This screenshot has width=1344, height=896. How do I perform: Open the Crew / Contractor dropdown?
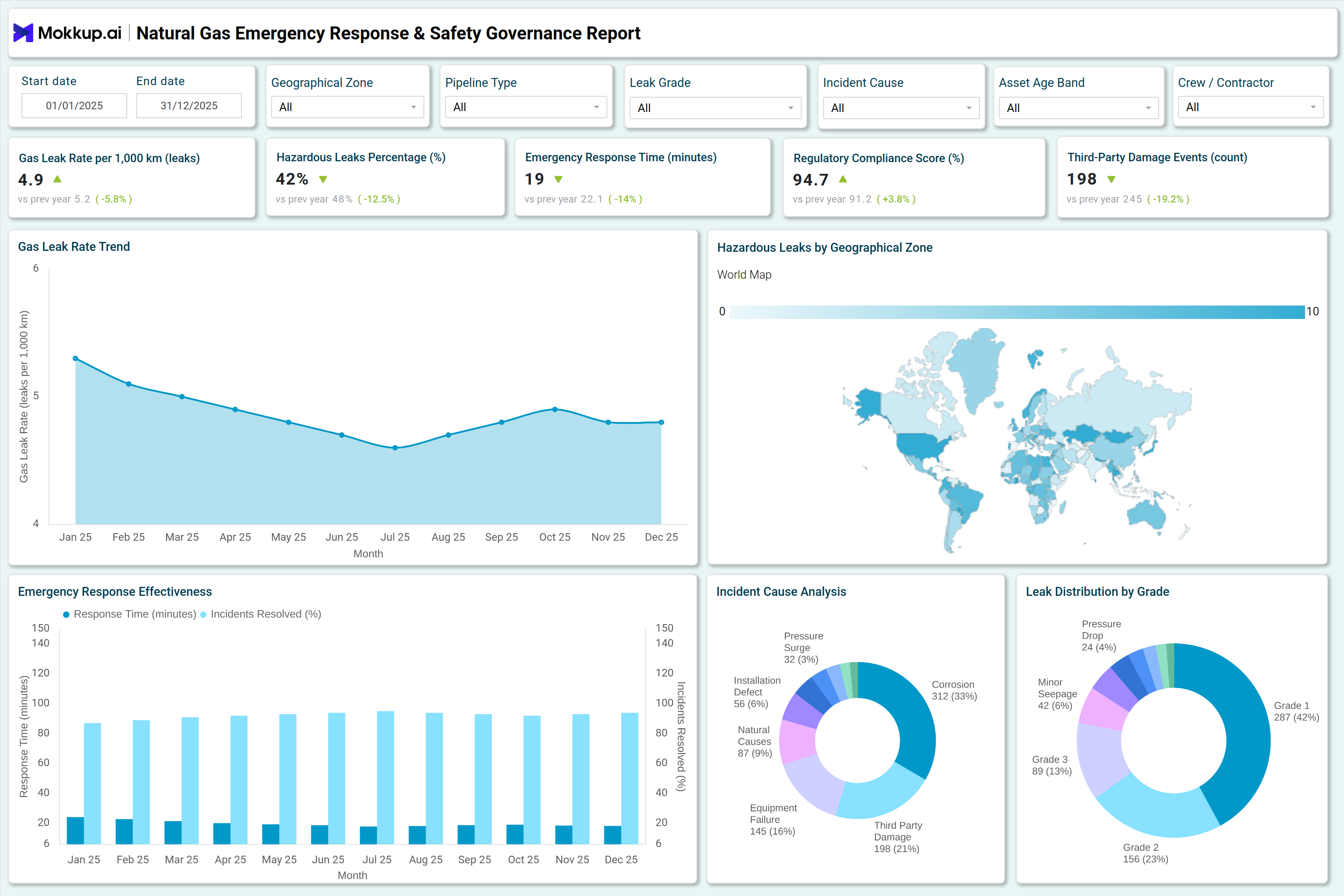[x=1250, y=107]
